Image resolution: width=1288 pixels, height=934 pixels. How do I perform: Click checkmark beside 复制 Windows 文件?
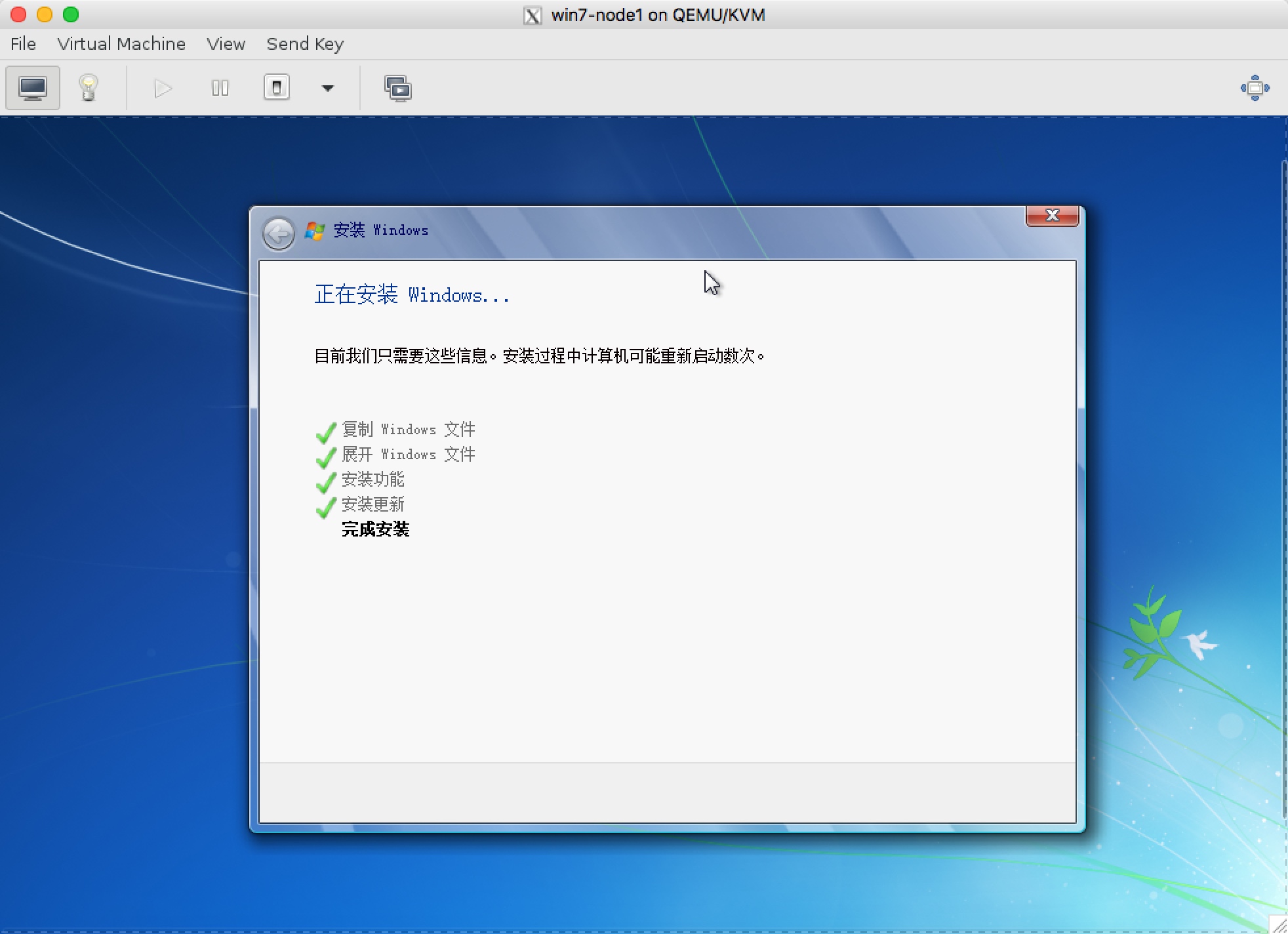[326, 433]
